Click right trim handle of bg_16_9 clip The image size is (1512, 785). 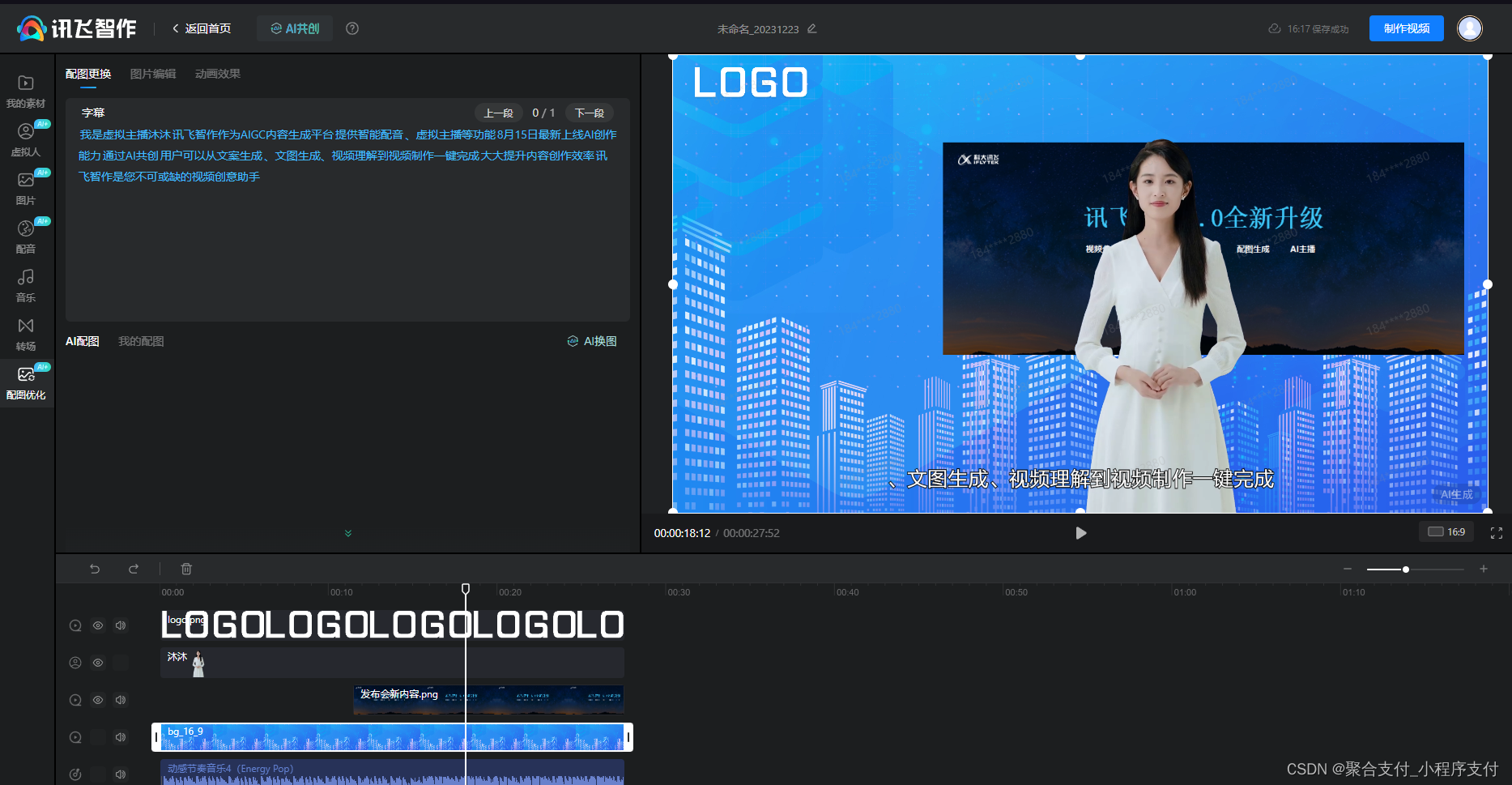(628, 737)
